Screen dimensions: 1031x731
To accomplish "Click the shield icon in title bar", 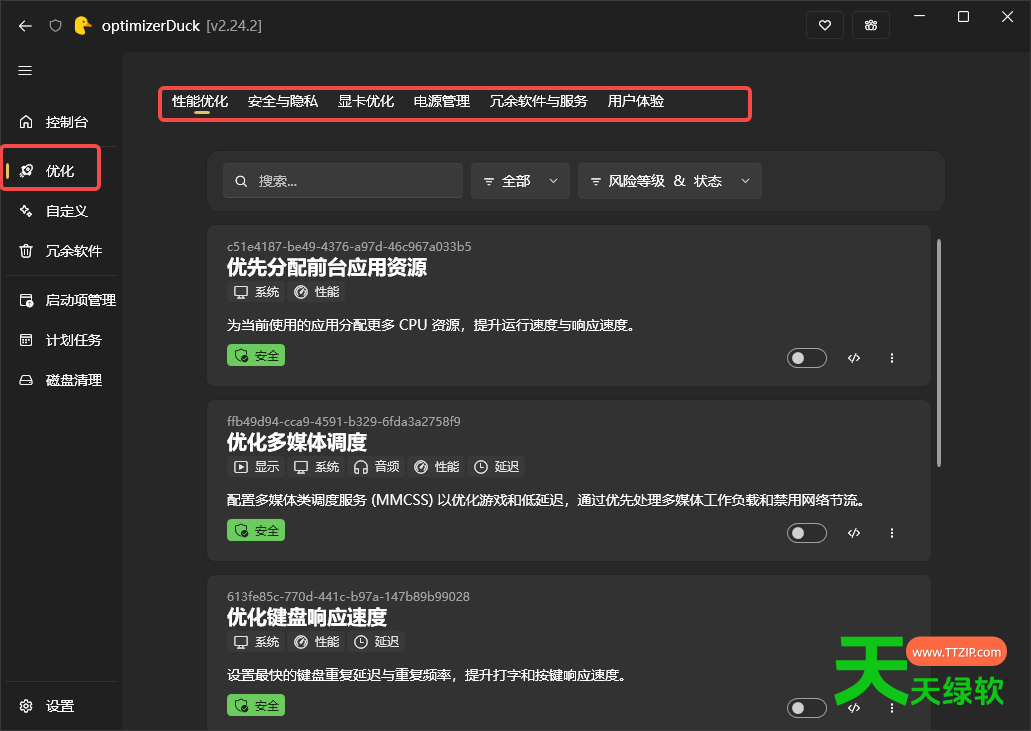I will [55, 26].
